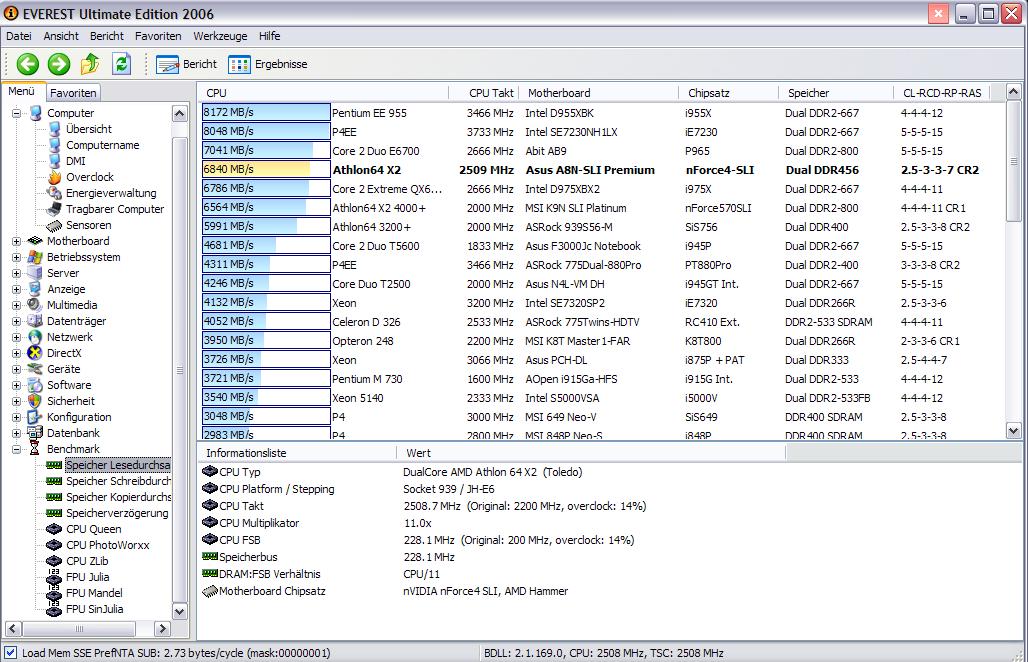Open Energieverwaltung in the tree
This screenshot has width=1028, height=662.
click(111, 193)
